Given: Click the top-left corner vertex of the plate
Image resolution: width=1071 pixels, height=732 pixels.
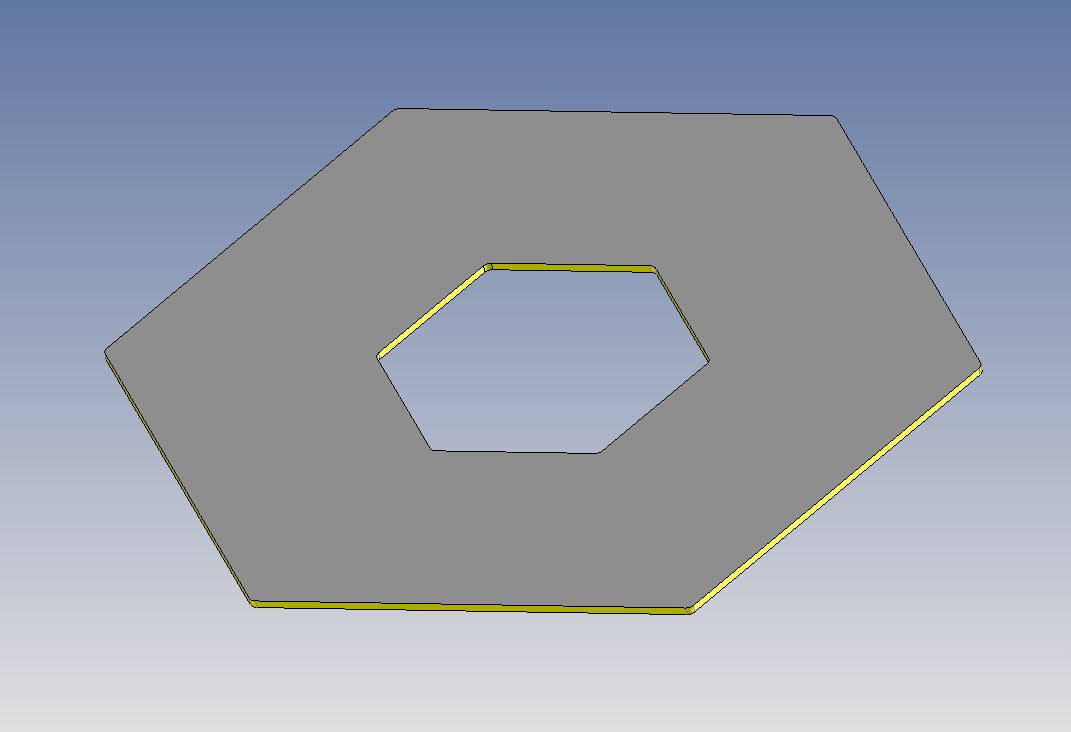Looking at the screenshot, I should (395, 109).
